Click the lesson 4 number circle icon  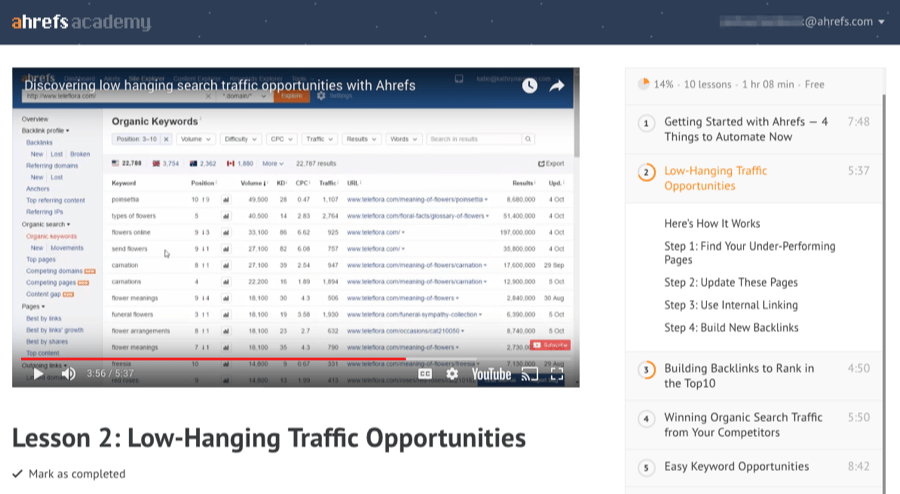coord(646,419)
